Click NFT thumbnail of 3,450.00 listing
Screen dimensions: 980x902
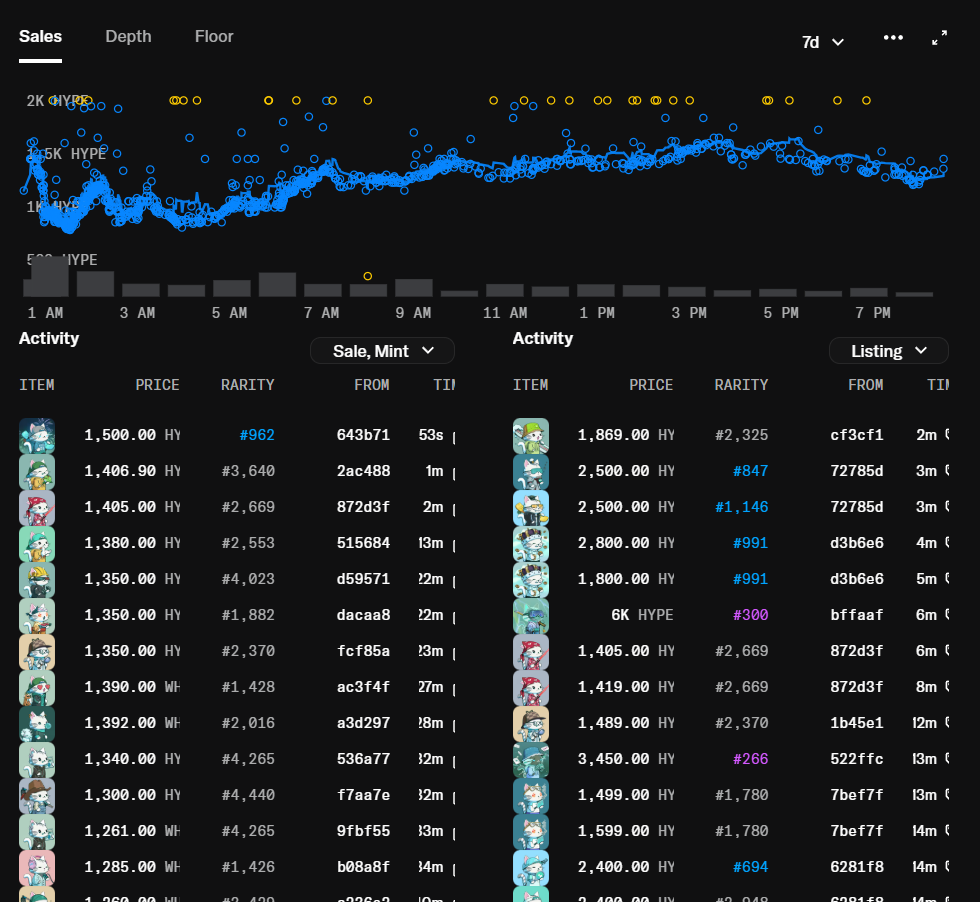pos(531,760)
